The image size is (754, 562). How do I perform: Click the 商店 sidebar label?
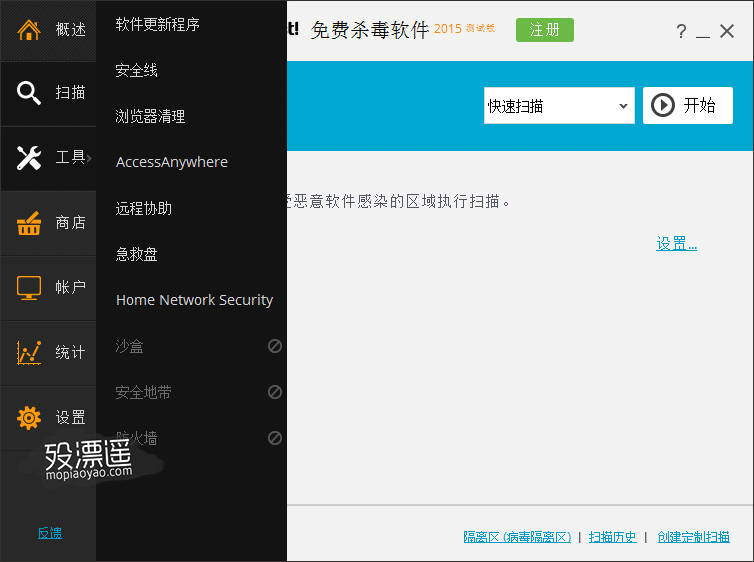pos(71,223)
